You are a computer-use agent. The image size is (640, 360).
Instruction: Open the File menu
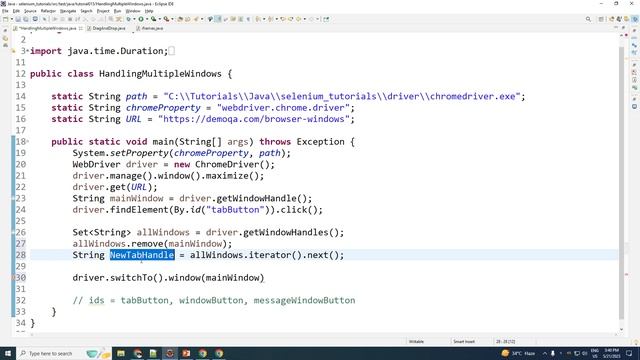pyautogui.click(x=5, y=11)
